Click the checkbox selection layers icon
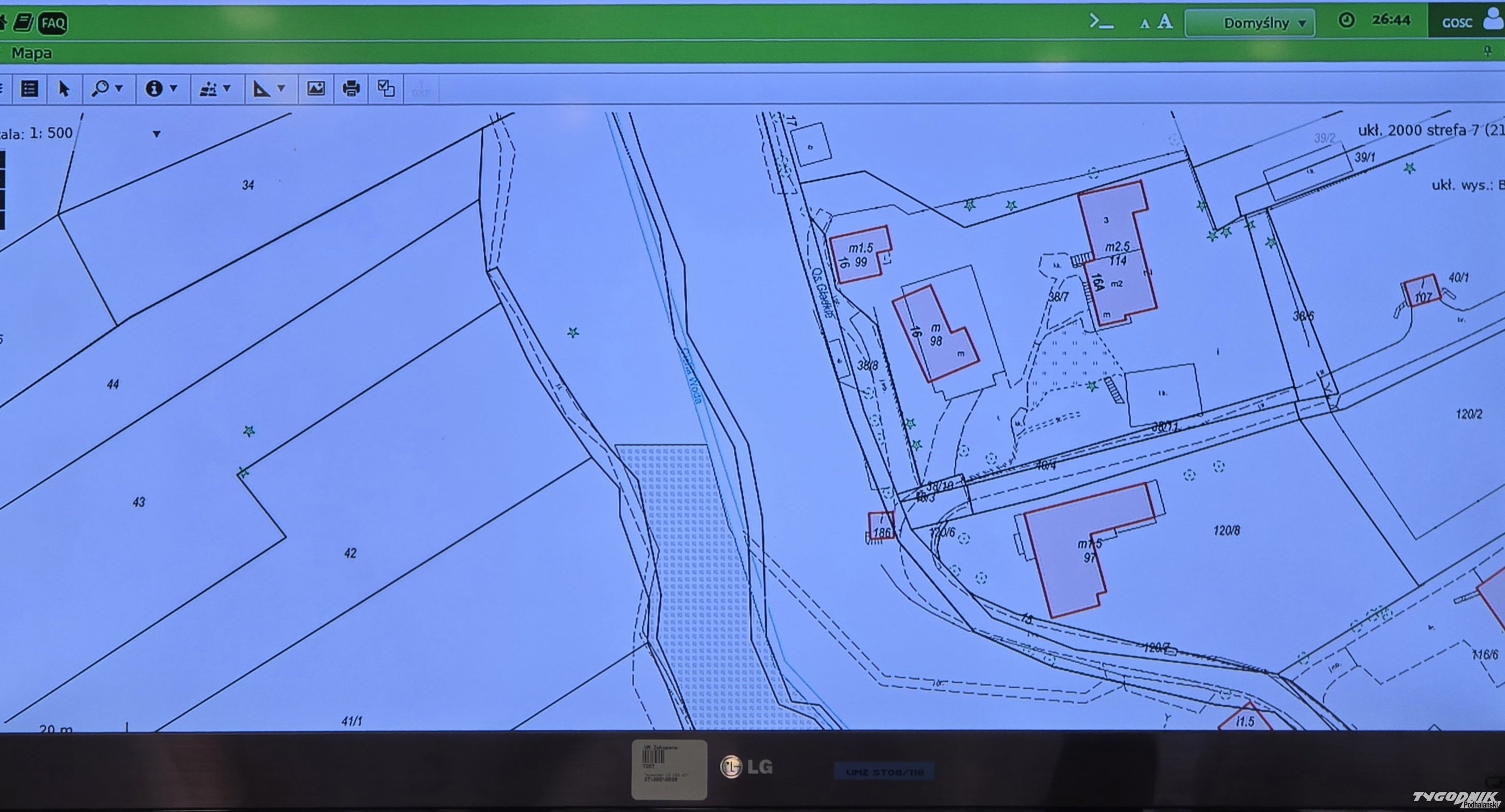Image resolution: width=1505 pixels, height=812 pixels. tap(386, 89)
